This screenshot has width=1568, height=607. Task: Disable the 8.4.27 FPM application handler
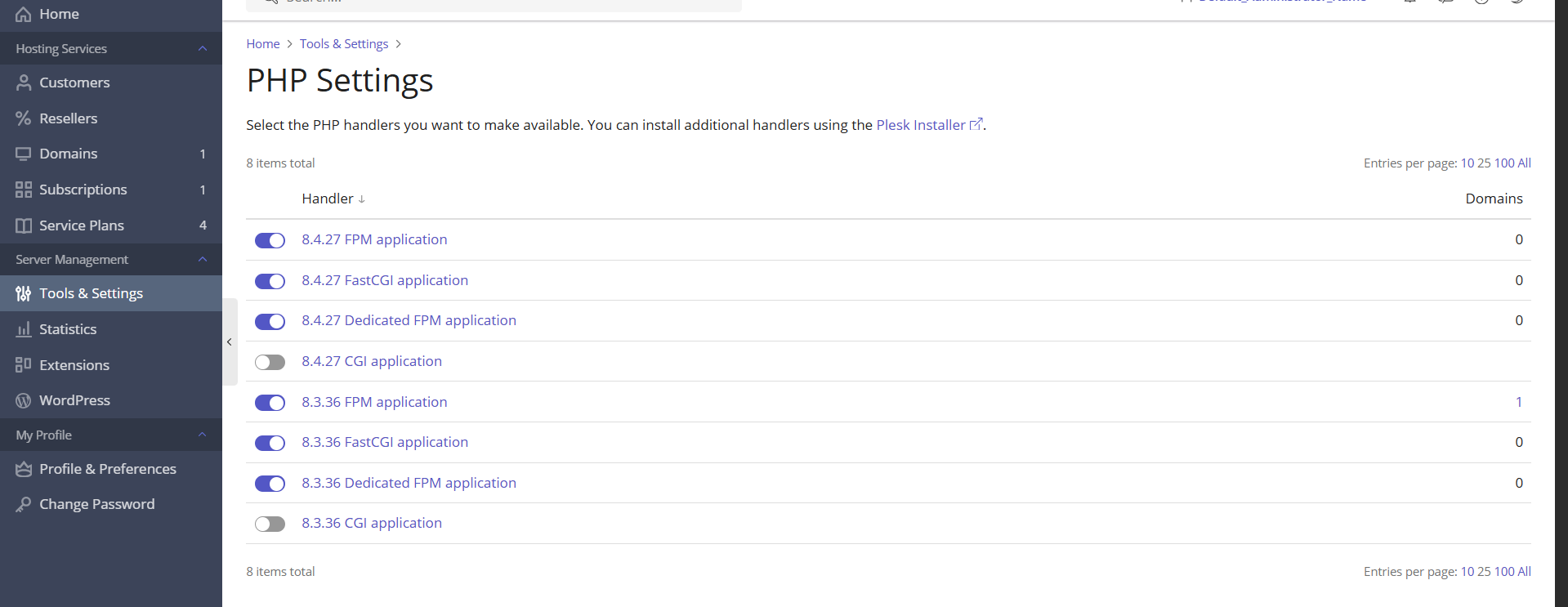pyautogui.click(x=270, y=240)
